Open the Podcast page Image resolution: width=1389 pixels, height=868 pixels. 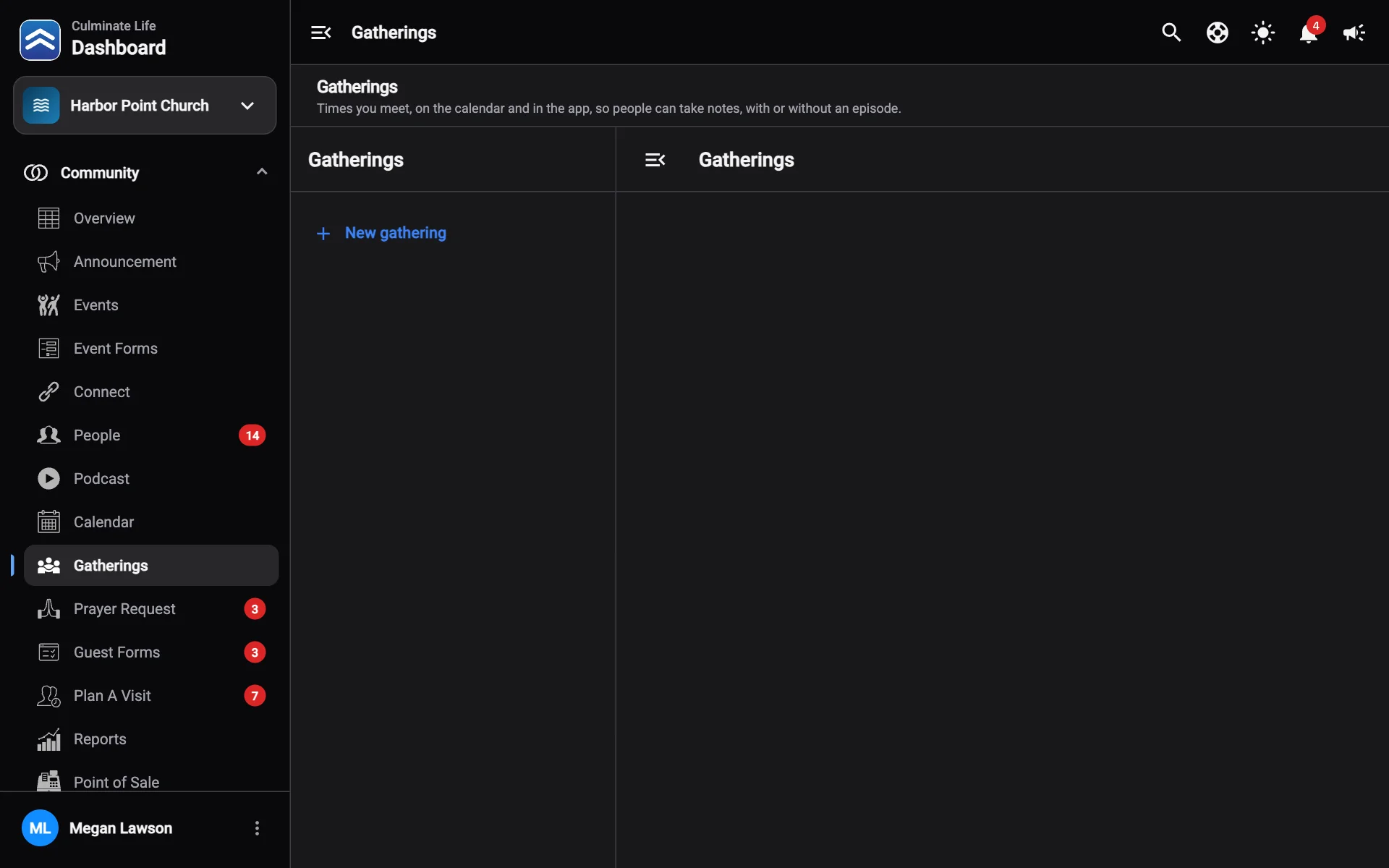(x=151, y=479)
